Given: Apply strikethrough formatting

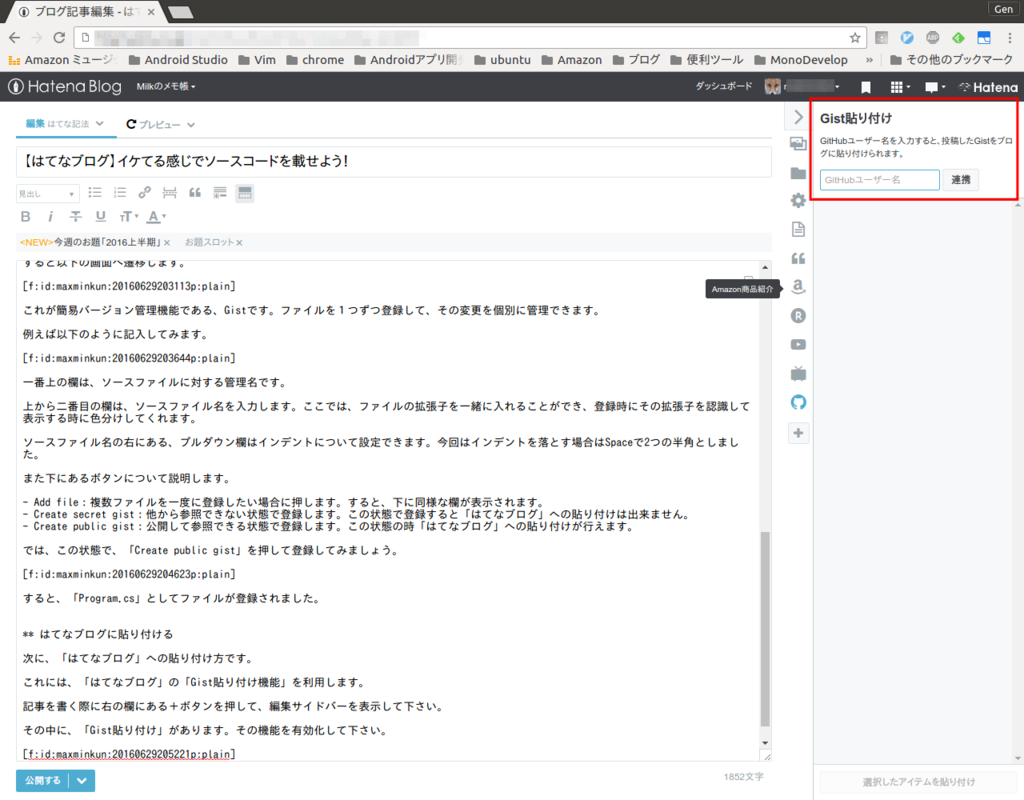Looking at the screenshot, I should tap(76, 216).
